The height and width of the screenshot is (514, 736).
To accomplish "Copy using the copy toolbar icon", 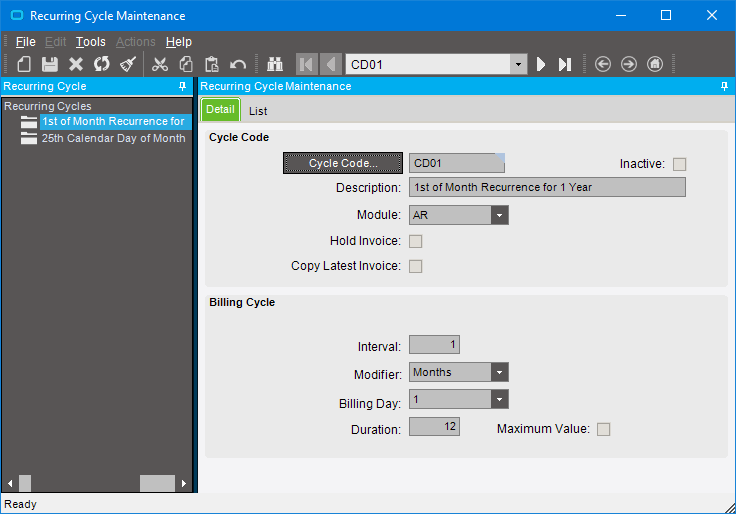I will pos(186,64).
